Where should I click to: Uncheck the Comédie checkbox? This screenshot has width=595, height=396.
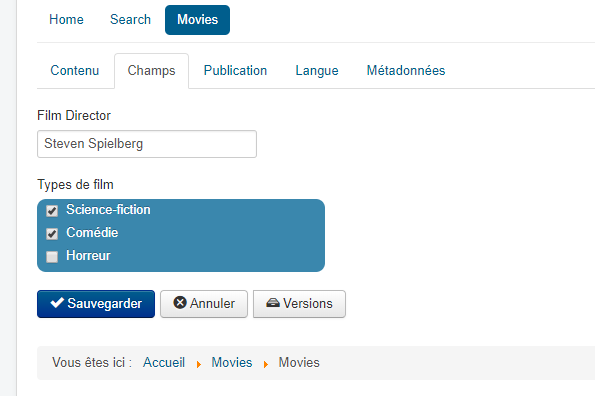[52, 234]
